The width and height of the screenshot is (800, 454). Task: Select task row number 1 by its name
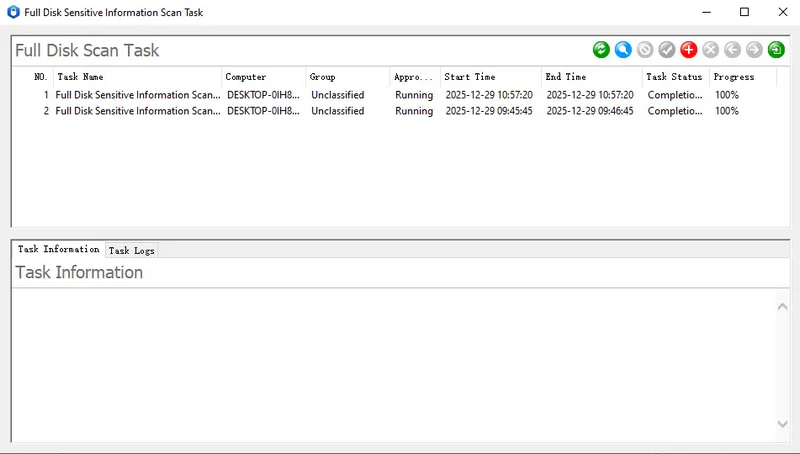pyautogui.click(x=138, y=95)
